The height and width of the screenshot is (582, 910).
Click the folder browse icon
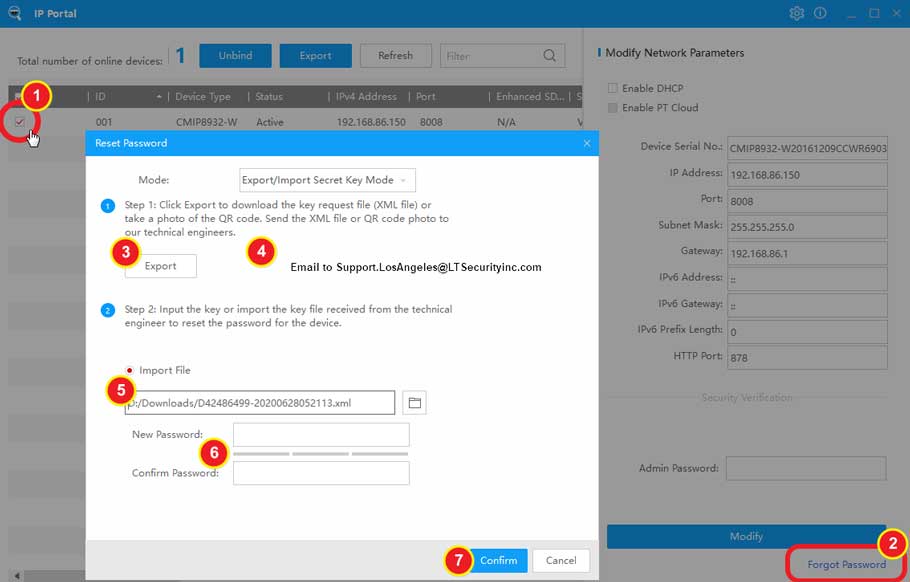[414, 402]
